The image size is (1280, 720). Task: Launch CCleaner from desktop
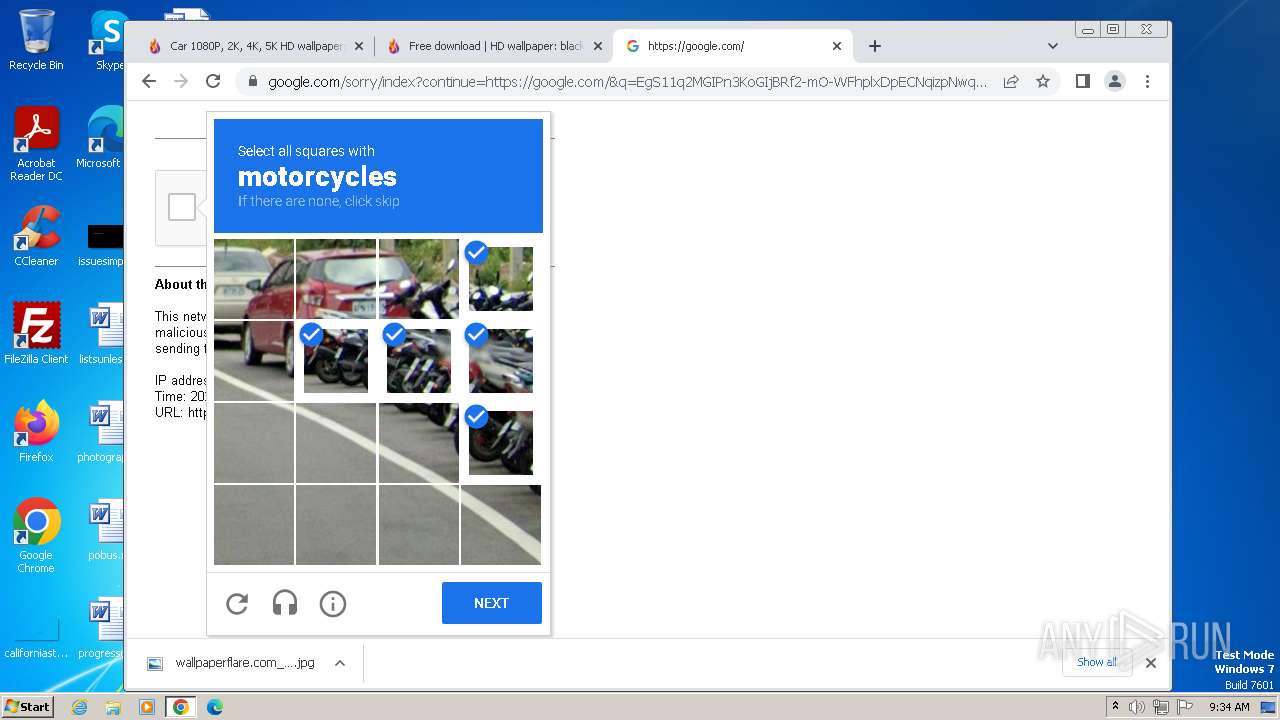point(36,237)
